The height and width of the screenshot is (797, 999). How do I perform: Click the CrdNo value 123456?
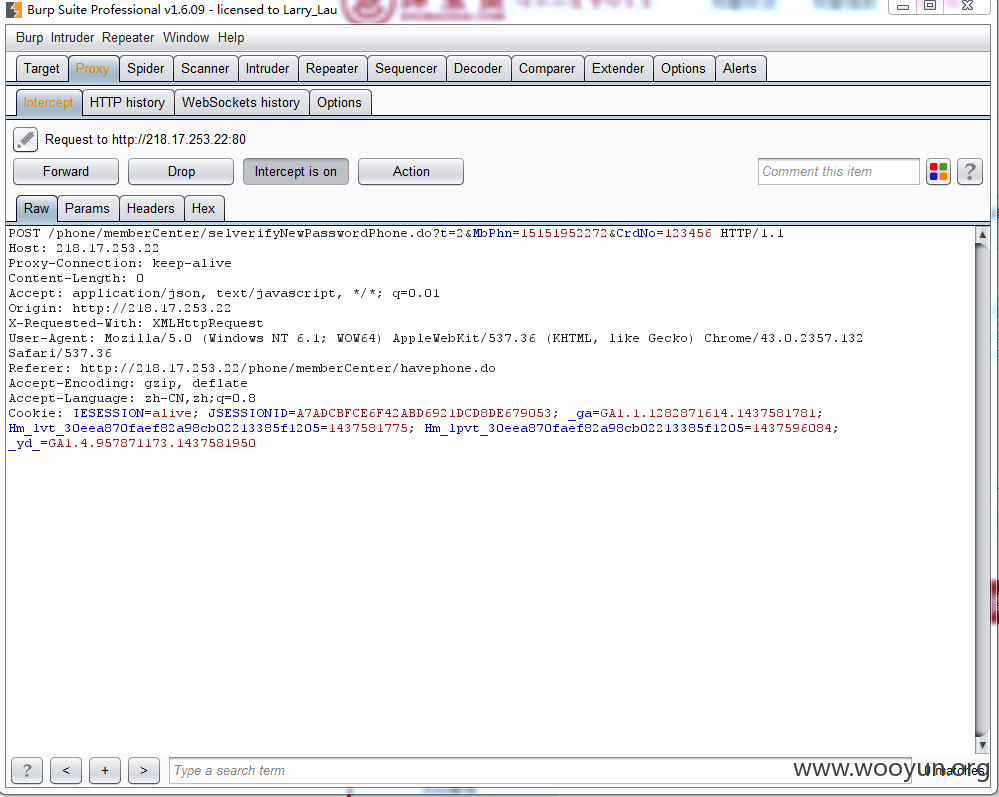[x=688, y=233]
